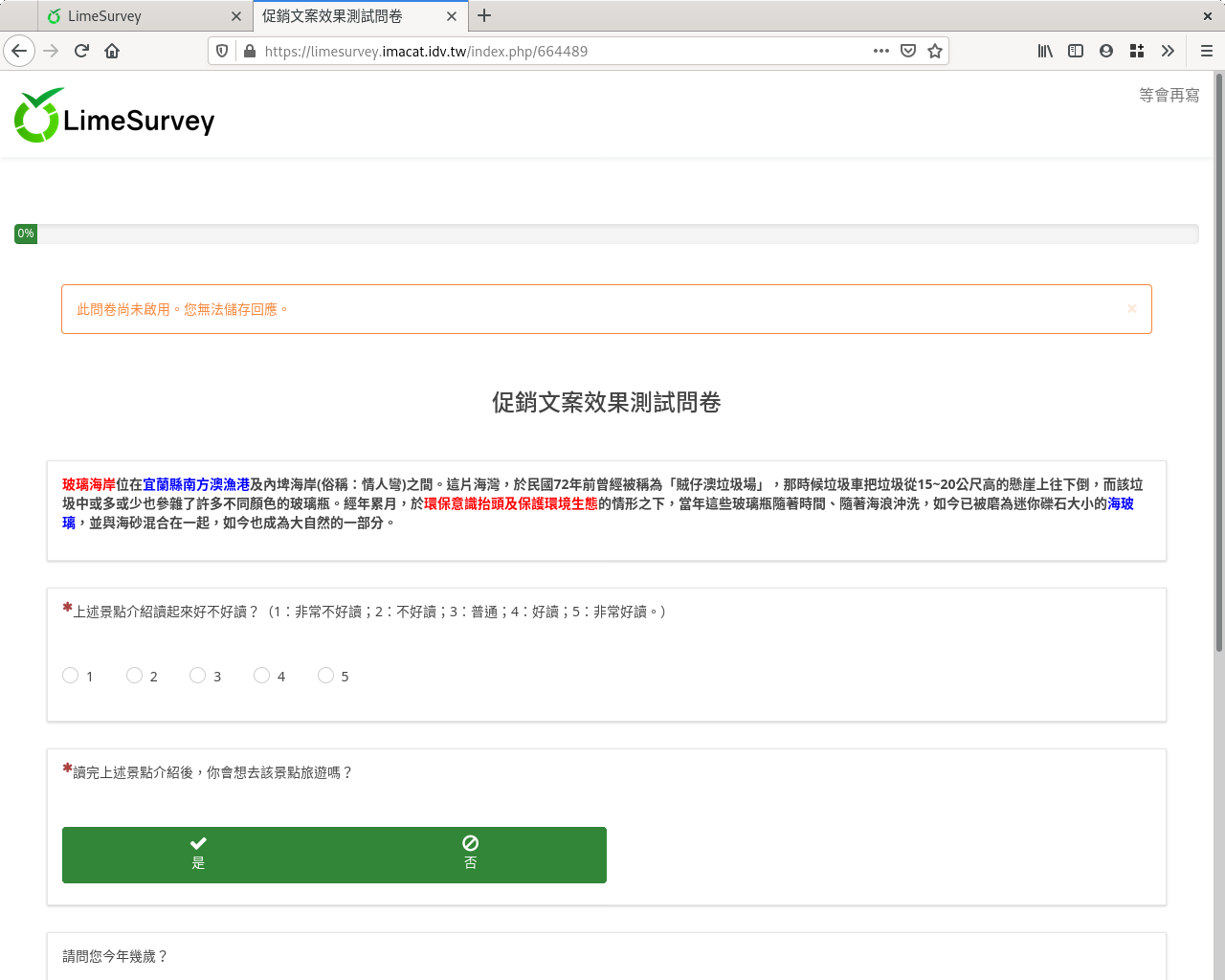Image resolution: width=1225 pixels, height=980 pixels.
Task: Select radio rating 3
Action: (x=197, y=675)
